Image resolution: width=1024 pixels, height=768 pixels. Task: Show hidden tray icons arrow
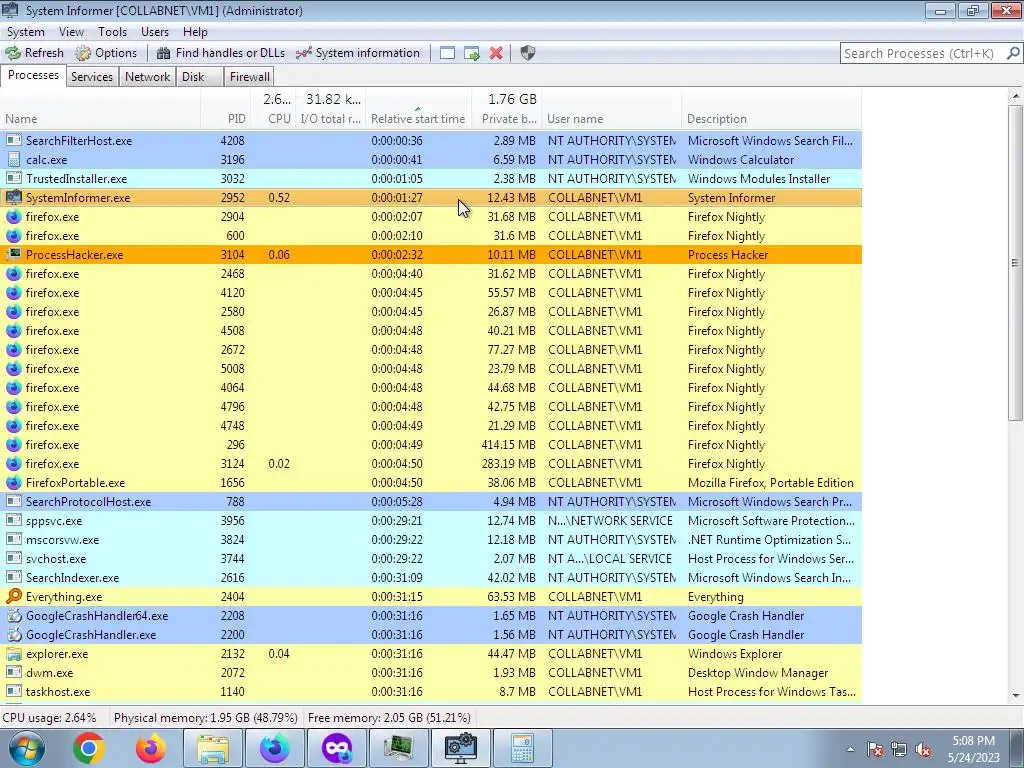pos(850,748)
